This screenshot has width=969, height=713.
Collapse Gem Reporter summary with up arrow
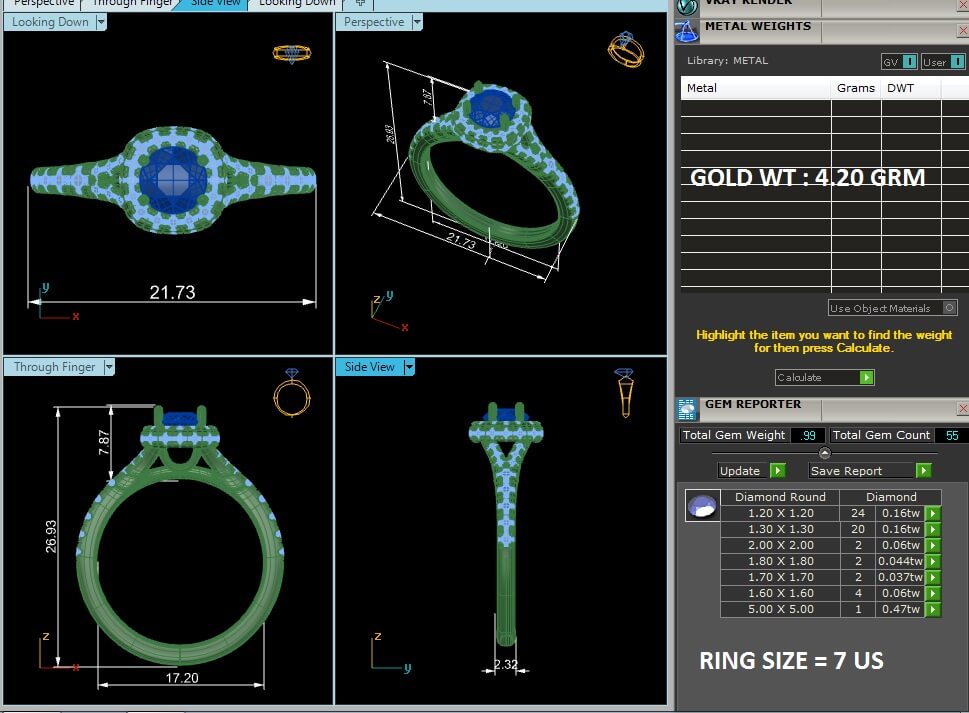coord(824,453)
